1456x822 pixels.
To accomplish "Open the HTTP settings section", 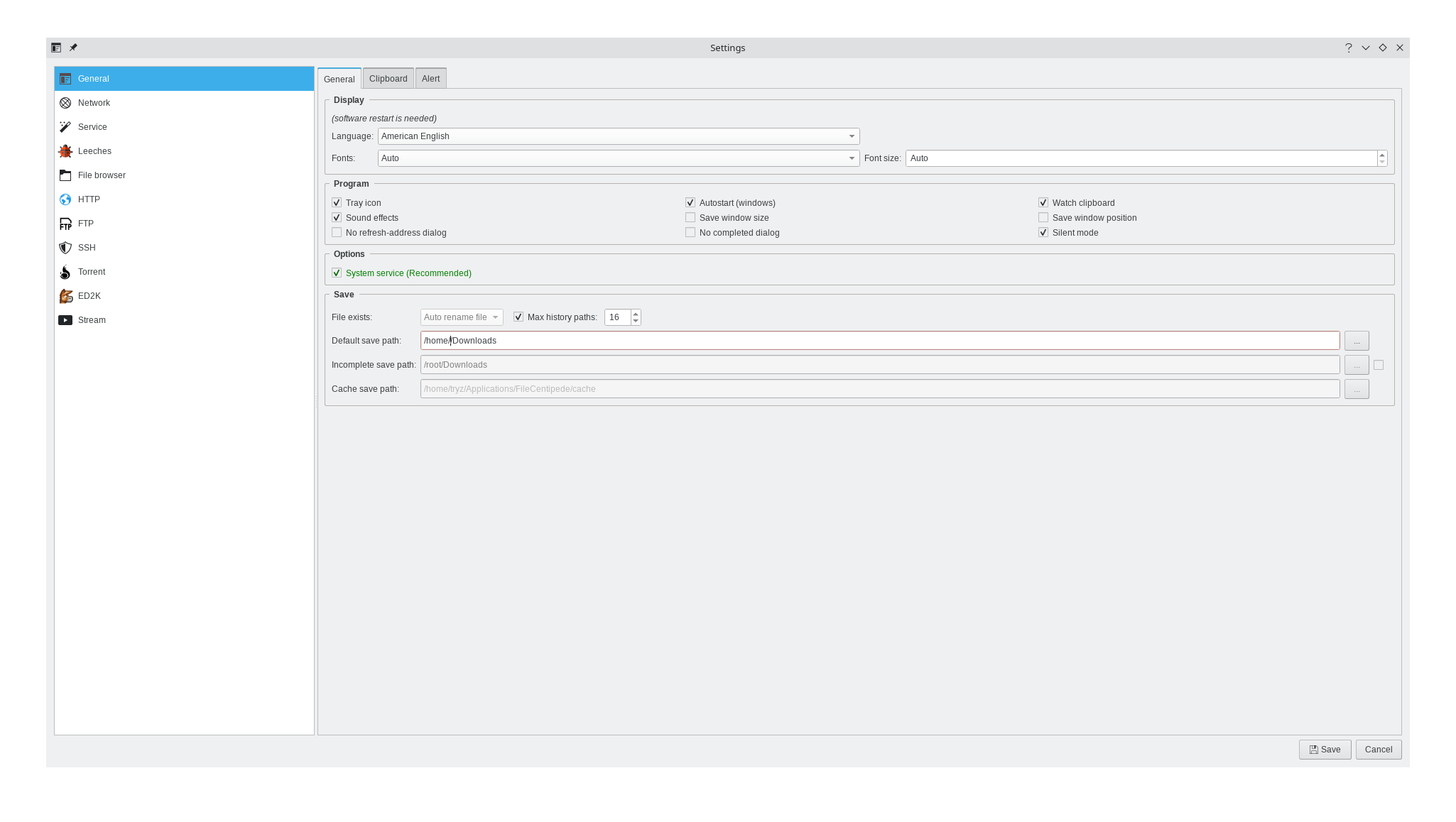I will [88, 199].
